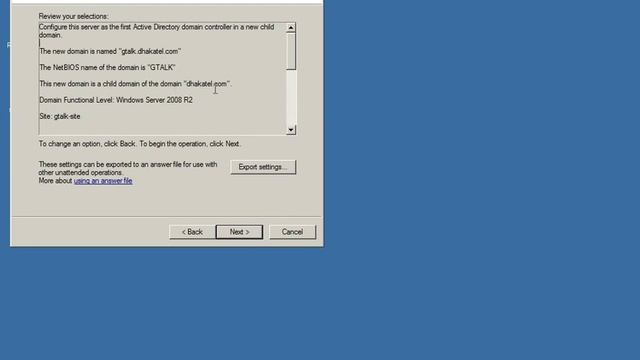The width and height of the screenshot is (640, 360).
Task: Click the review selections scrollbar thumb
Action: click(291, 51)
